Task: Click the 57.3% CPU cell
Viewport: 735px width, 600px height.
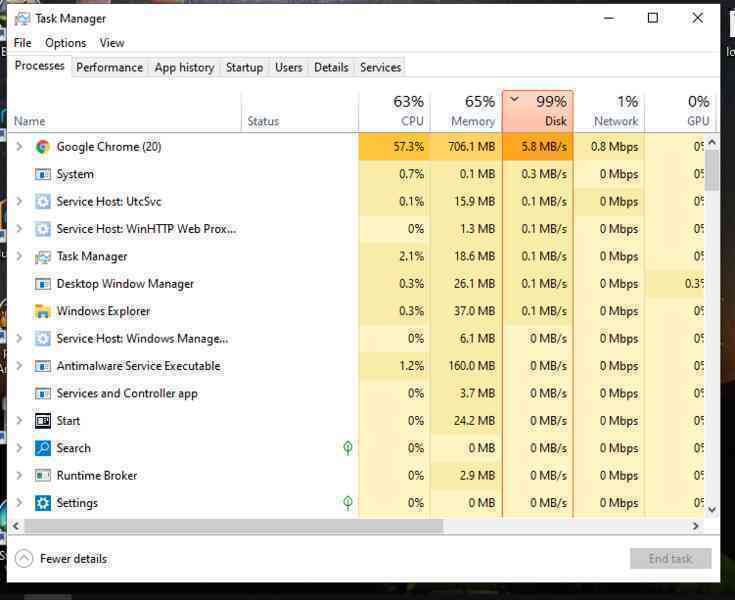Action: pyautogui.click(x=394, y=147)
